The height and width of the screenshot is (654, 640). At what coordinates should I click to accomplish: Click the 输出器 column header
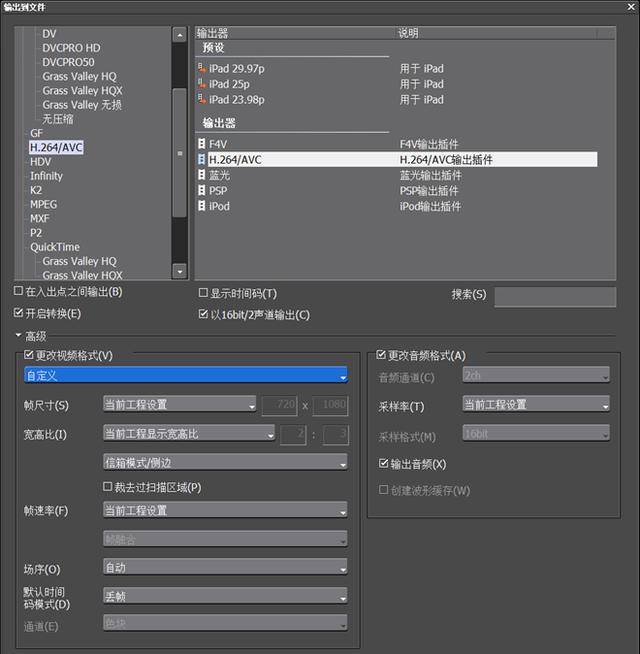pos(295,33)
